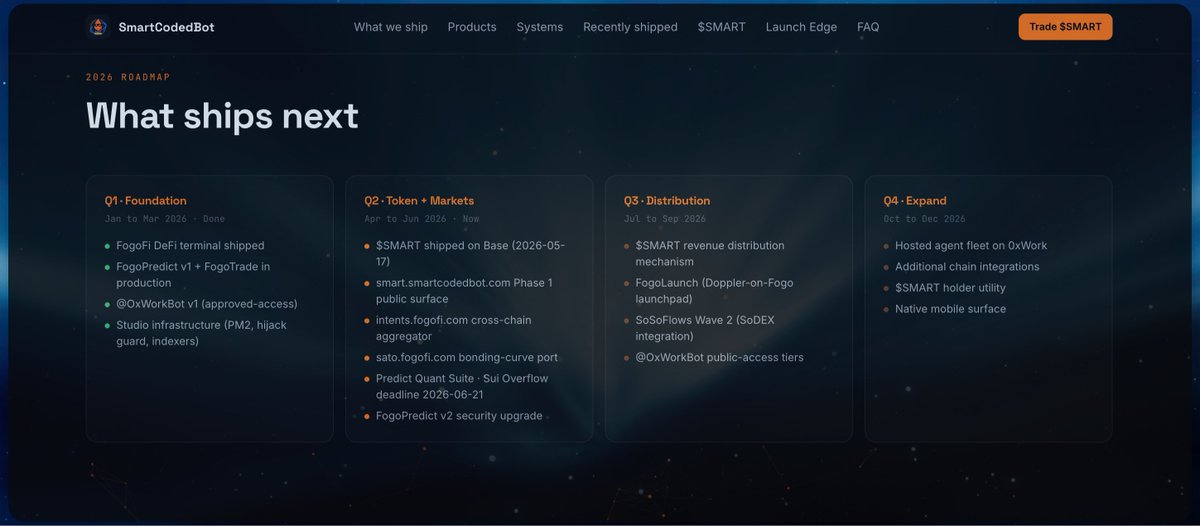Click Additional chain integrations item

point(967,267)
